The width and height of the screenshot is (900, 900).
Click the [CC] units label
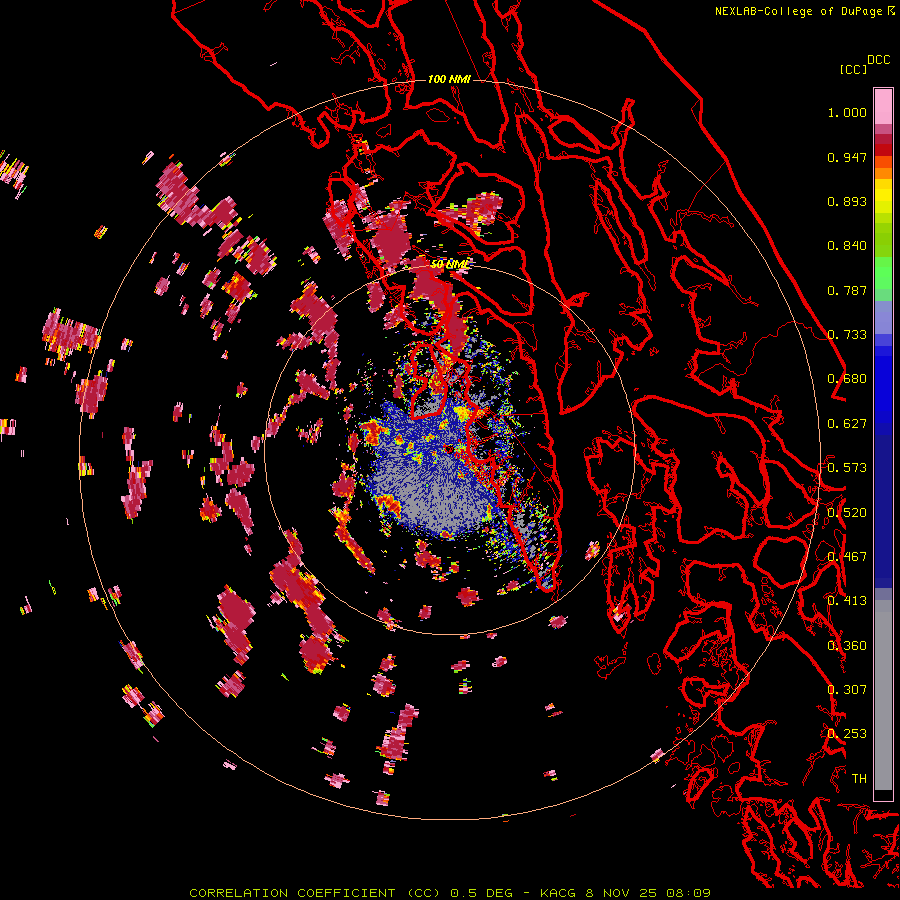point(853,69)
